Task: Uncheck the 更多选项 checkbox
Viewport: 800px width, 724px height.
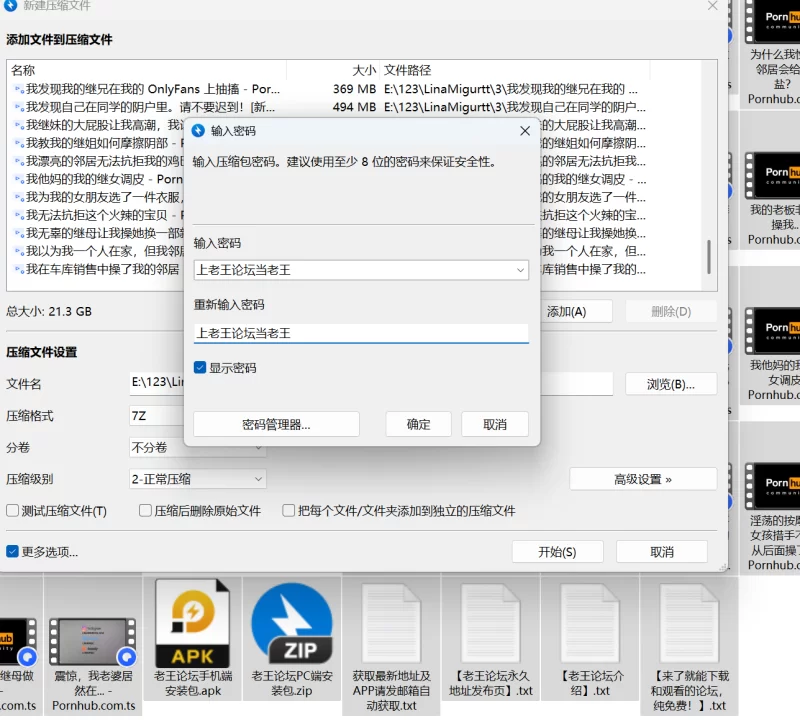Action: pyautogui.click(x=12, y=552)
